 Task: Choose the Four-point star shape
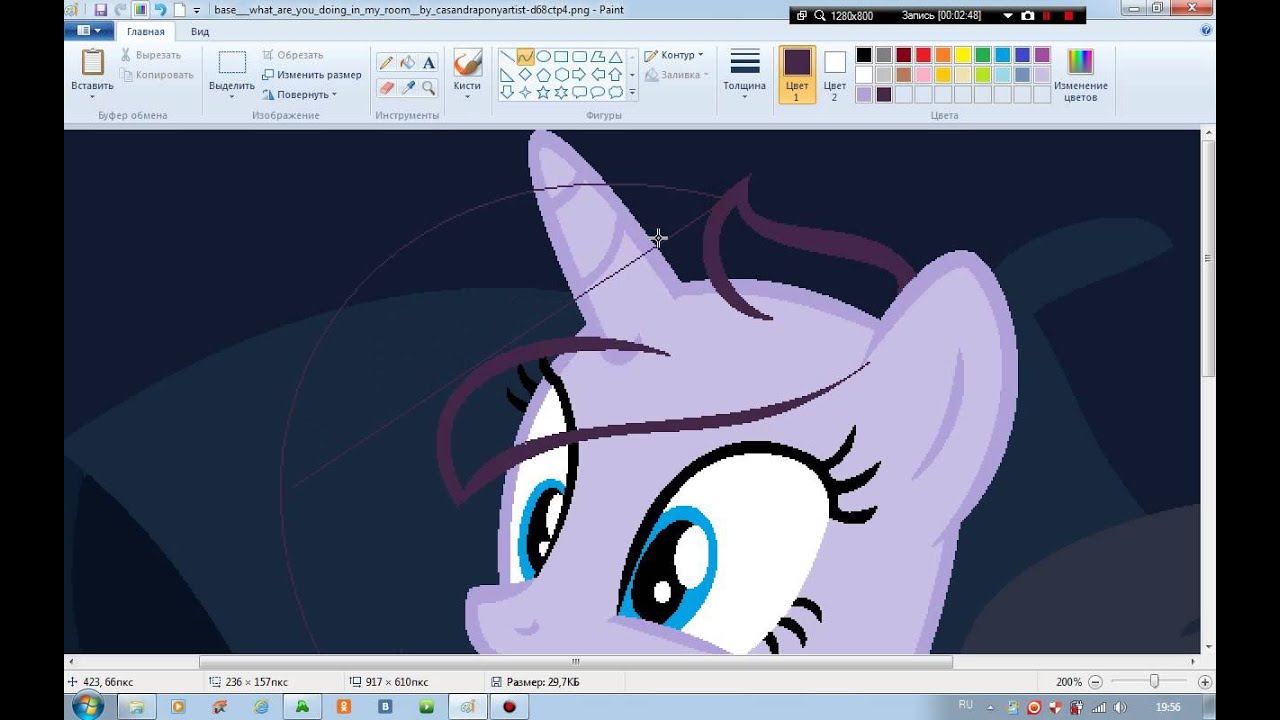click(x=525, y=93)
